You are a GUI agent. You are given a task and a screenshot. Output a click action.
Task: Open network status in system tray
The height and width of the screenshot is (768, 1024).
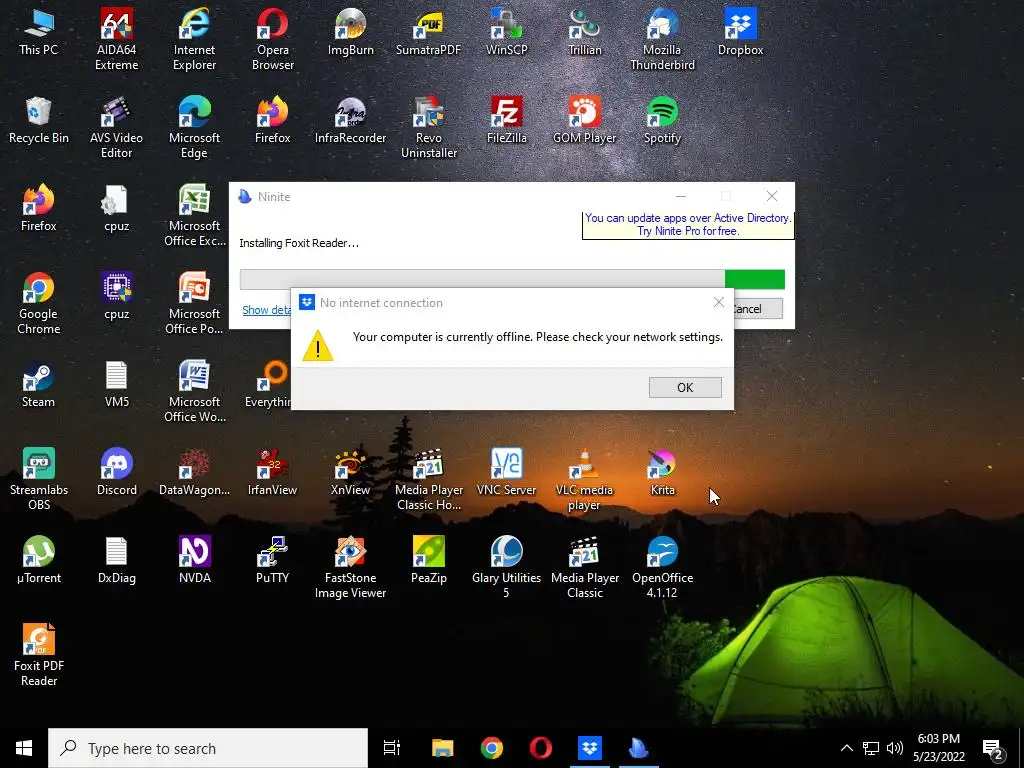(871, 748)
